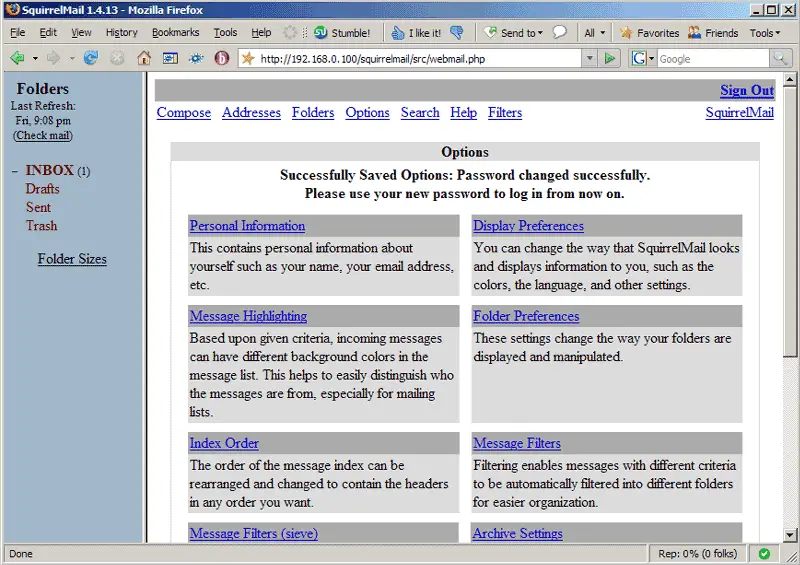Open the Firefox Tools menu

[225, 33]
